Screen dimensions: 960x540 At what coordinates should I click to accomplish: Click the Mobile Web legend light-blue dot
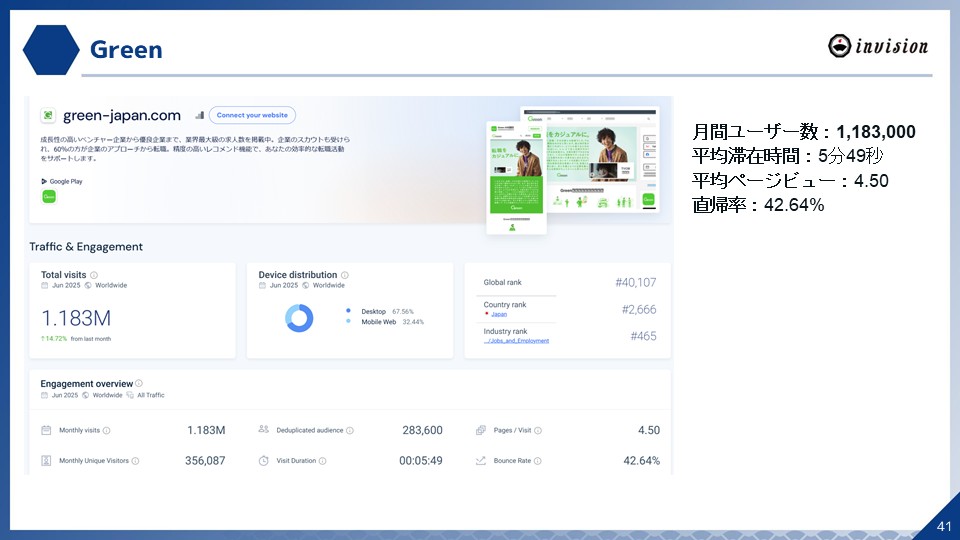pyautogui.click(x=348, y=321)
